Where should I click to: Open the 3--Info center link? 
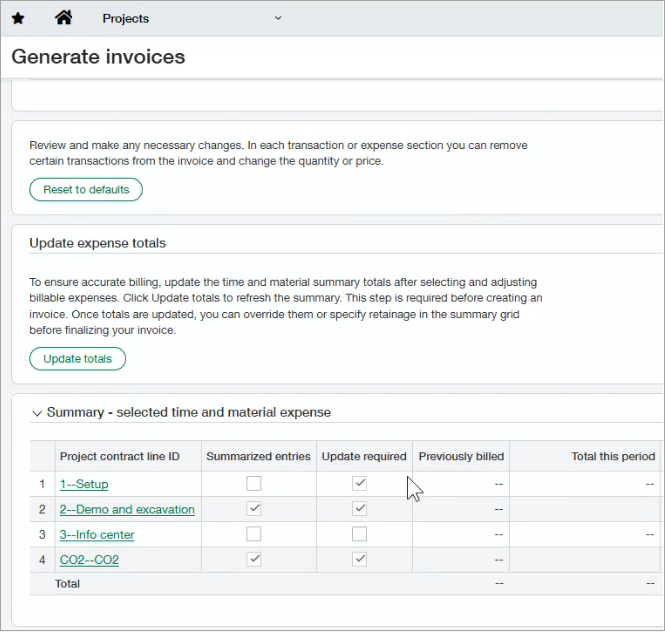(97, 534)
